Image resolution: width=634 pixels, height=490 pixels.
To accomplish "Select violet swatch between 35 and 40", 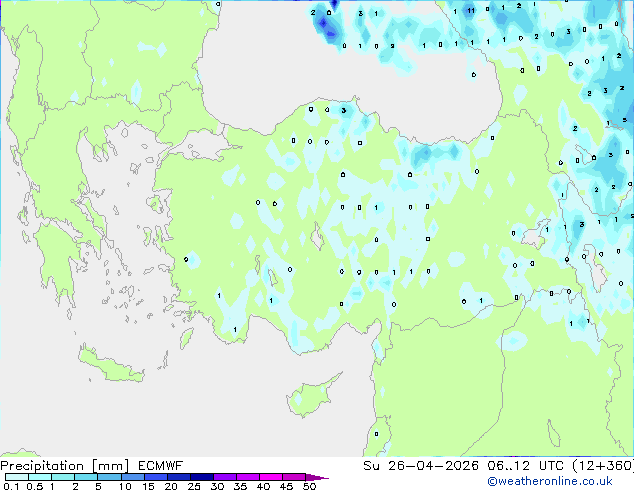I will click(x=248, y=477).
